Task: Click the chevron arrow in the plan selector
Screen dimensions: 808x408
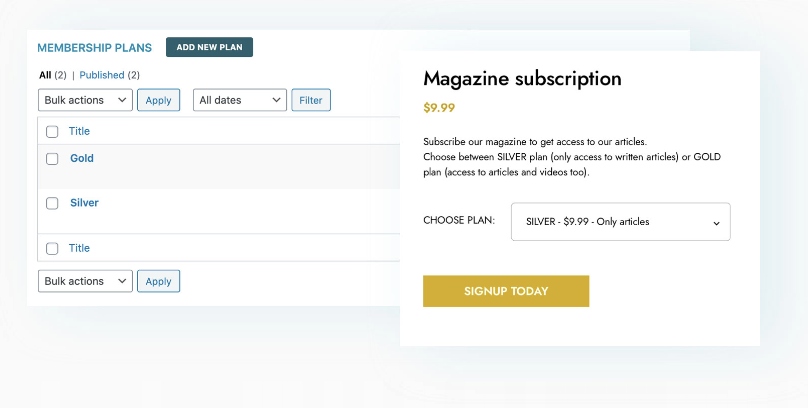Action: pyautogui.click(x=716, y=223)
